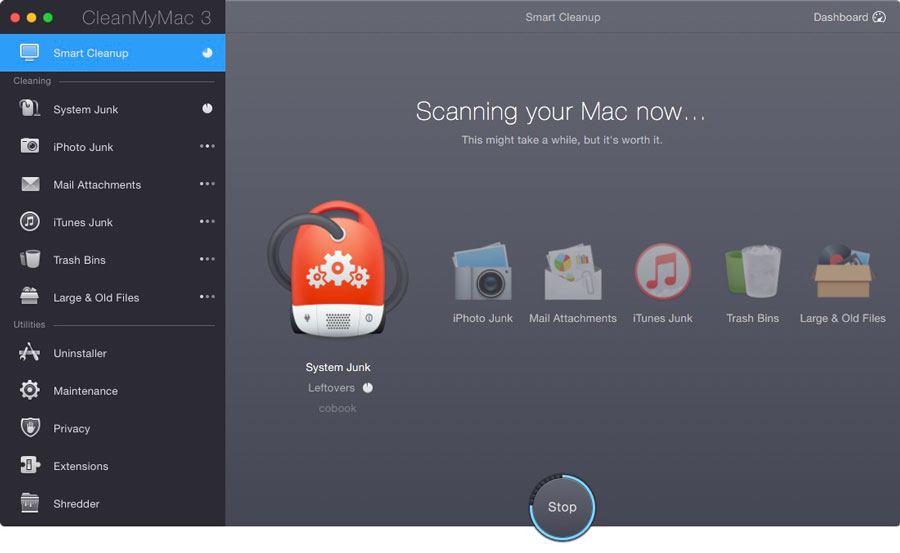Screen dimensions: 900x553
Task: Open the Dashboard link
Action: click(849, 17)
